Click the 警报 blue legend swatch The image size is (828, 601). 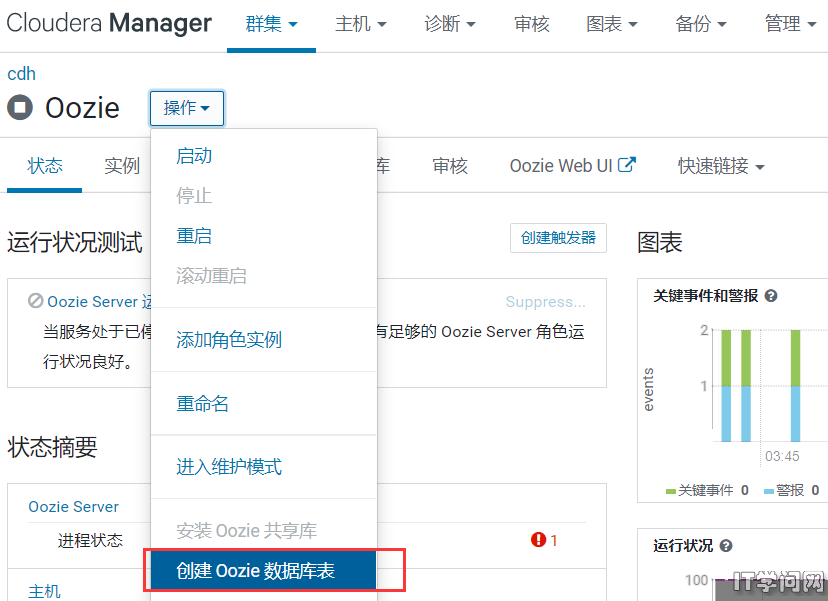pos(769,492)
